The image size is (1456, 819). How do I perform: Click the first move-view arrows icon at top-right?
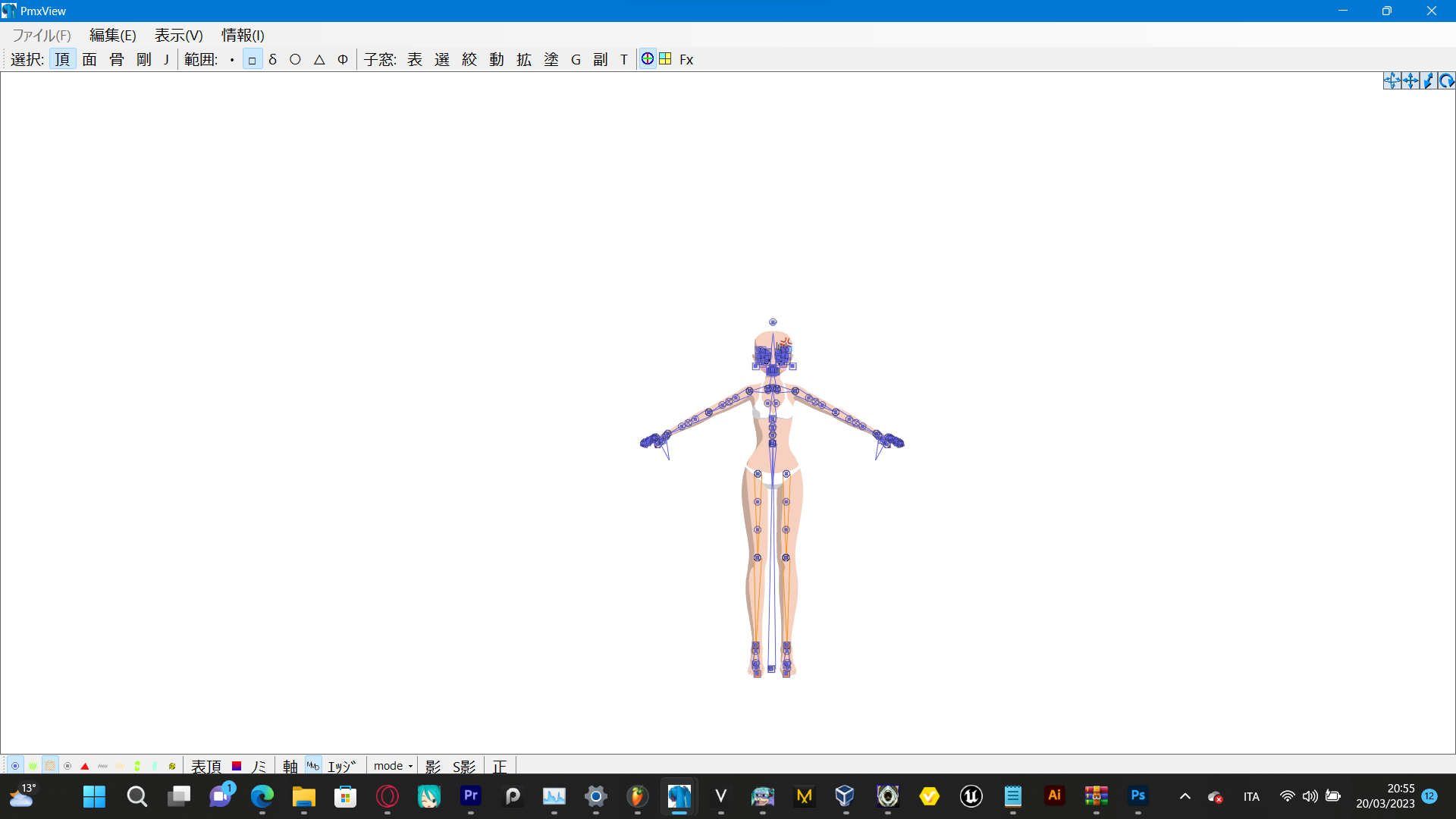click(1392, 81)
